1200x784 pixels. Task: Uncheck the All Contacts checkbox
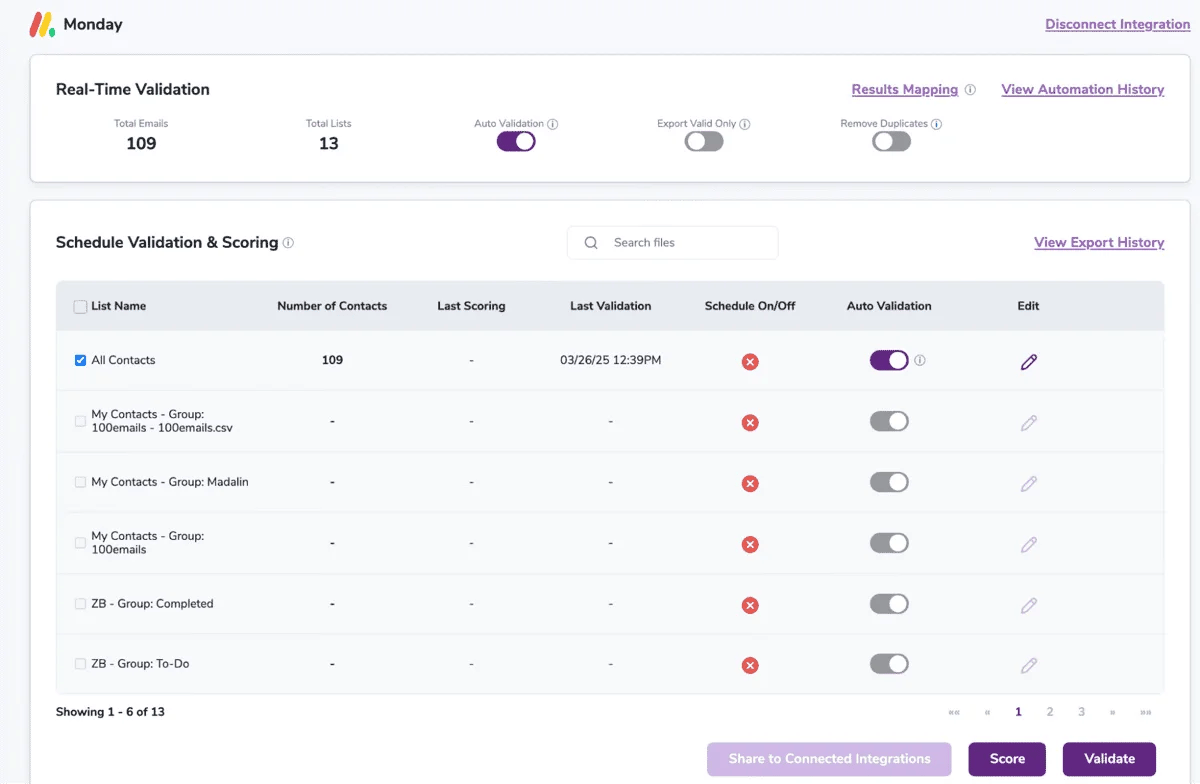click(80, 360)
